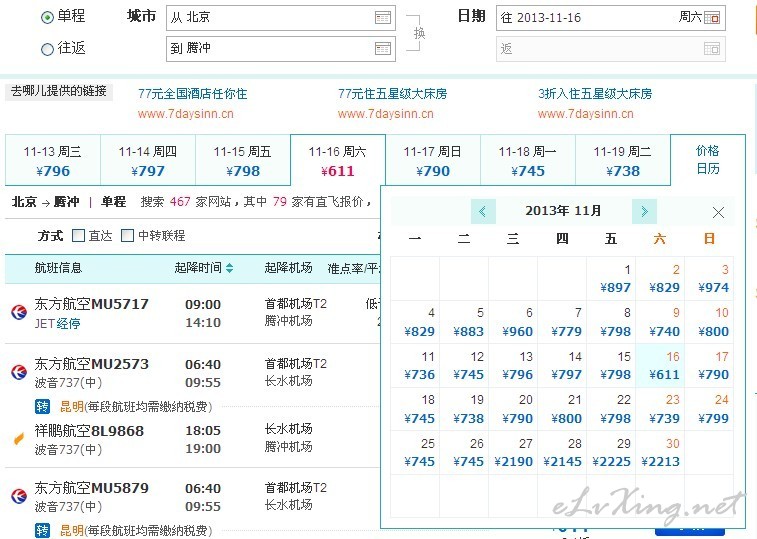This screenshot has width=757, height=539.
Task: Click the empty 返 return date field
Action: [611, 49]
